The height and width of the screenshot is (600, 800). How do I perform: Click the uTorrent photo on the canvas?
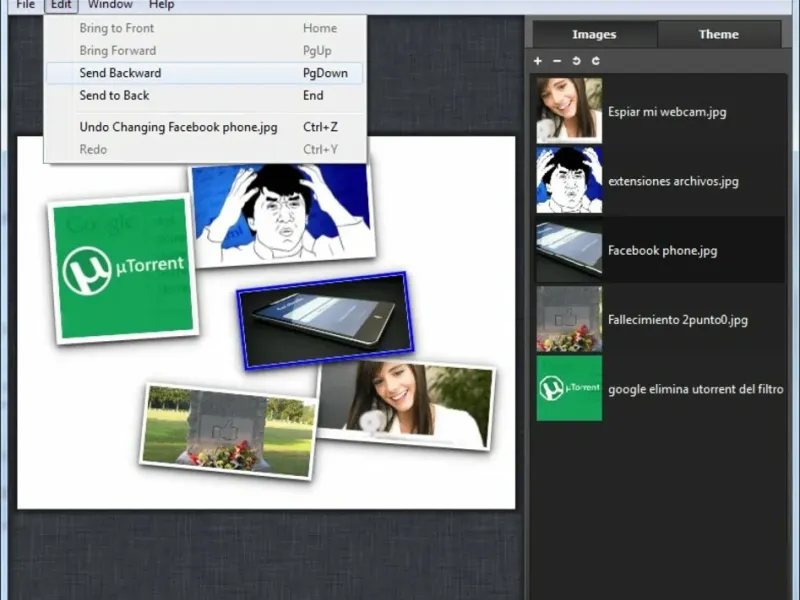click(x=123, y=268)
